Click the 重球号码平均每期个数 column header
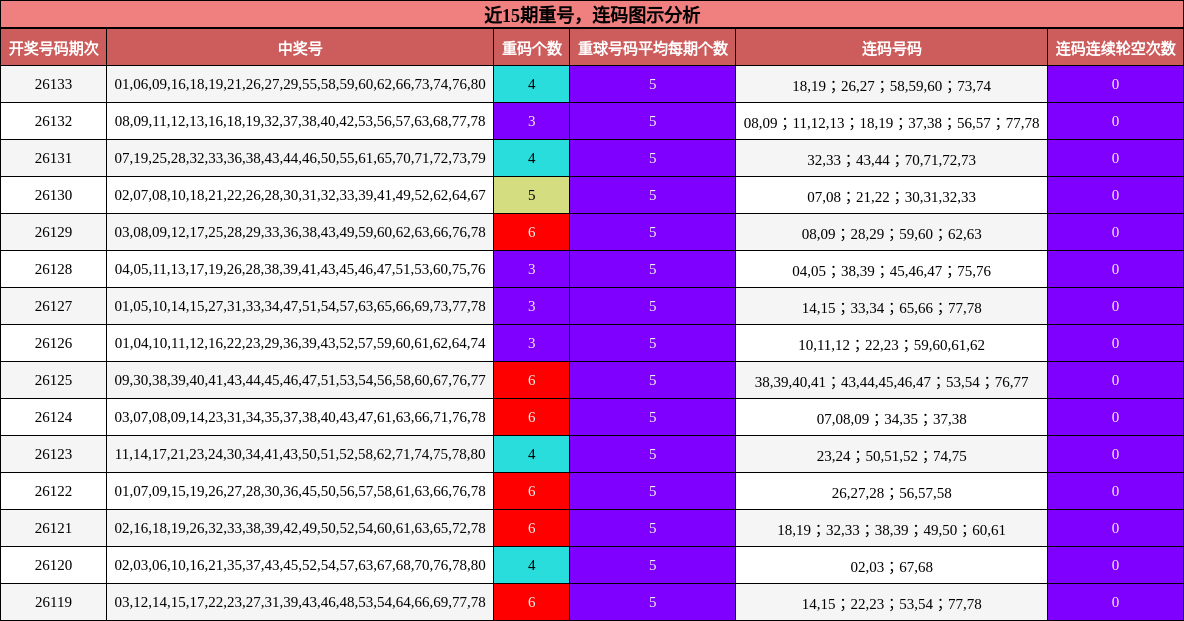 [652, 48]
